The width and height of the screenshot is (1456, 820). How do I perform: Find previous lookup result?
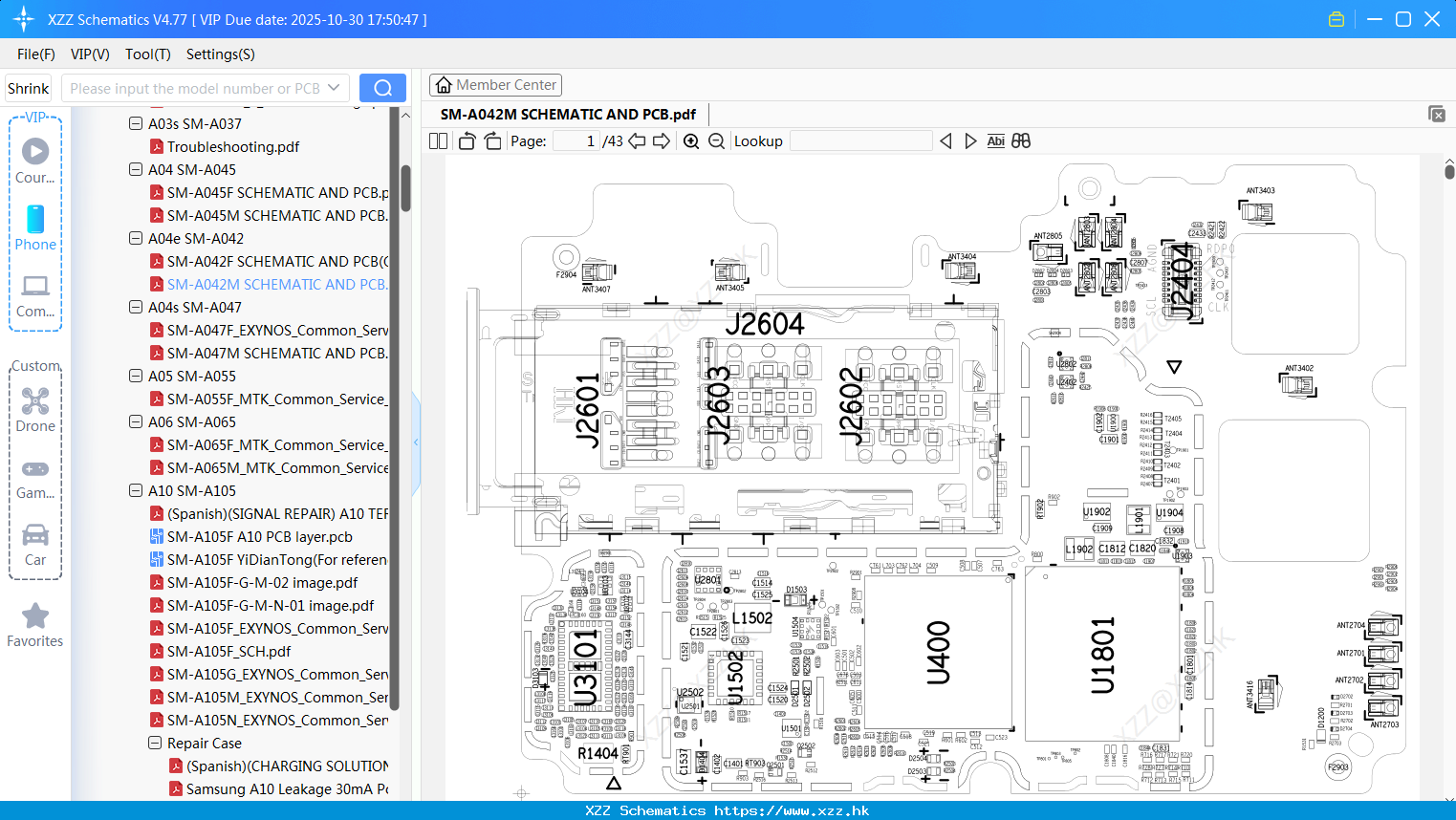tap(945, 140)
